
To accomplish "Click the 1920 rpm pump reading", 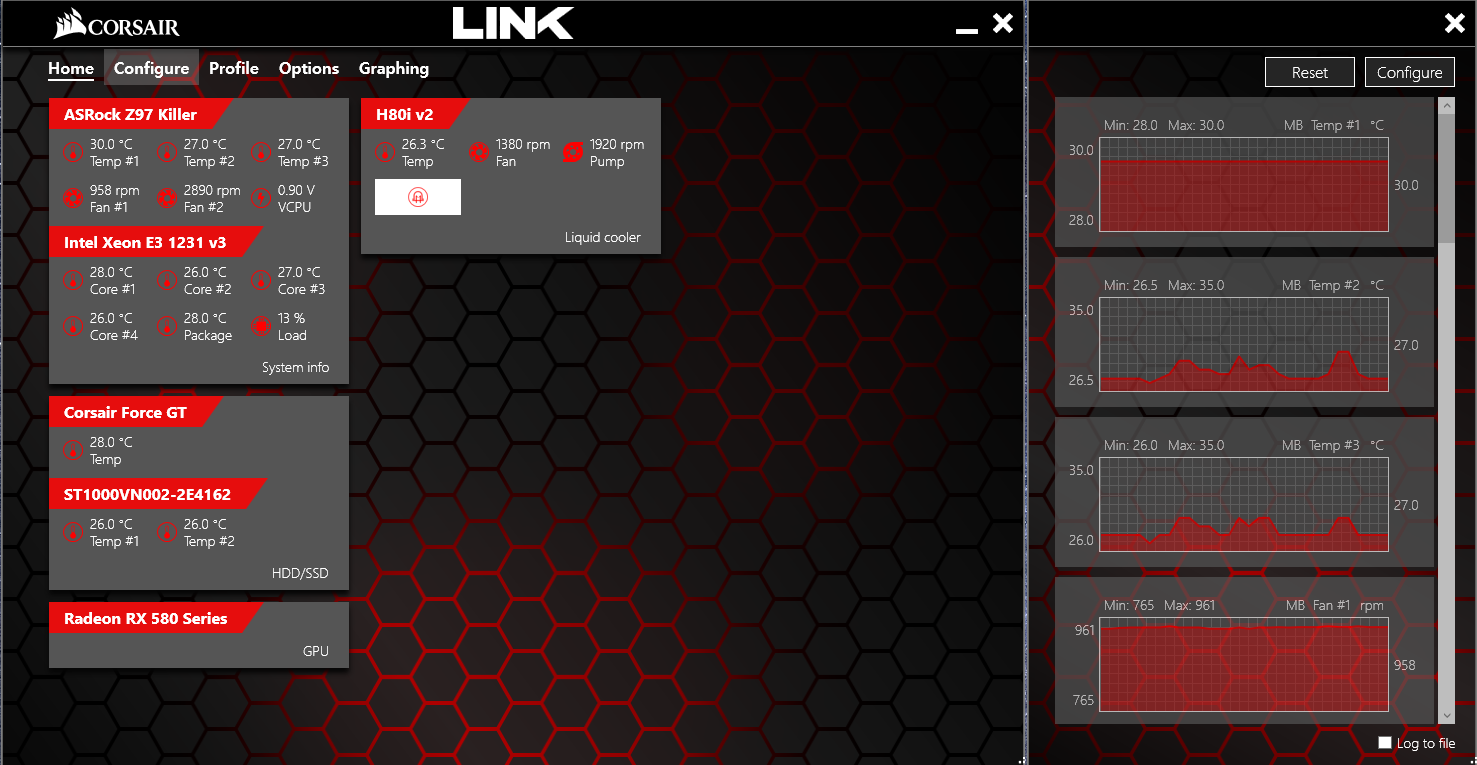I will pyautogui.click(x=617, y=144).
